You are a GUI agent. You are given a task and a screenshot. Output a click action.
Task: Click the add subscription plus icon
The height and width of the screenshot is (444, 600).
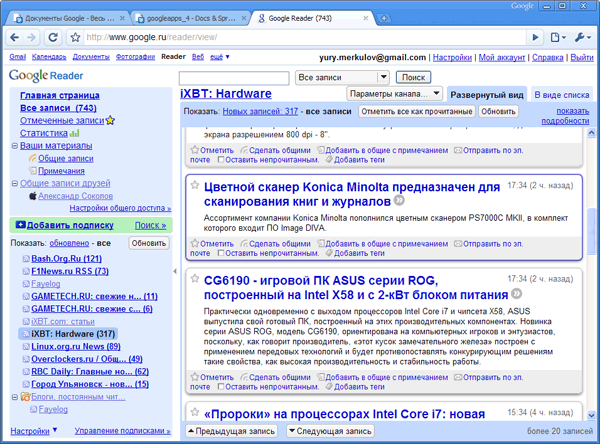pos(21,225)
